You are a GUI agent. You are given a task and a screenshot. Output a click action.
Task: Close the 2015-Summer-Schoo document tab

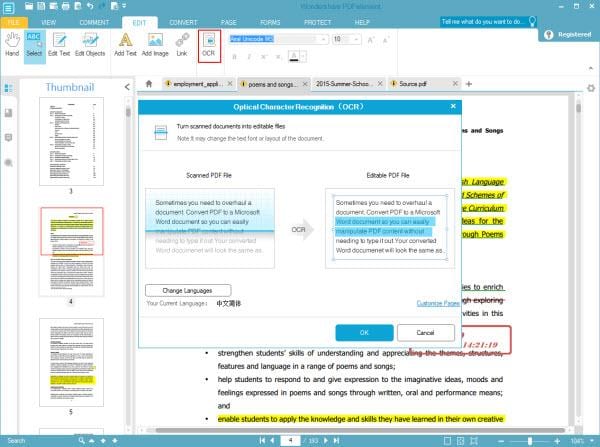[x=380, y=83]
